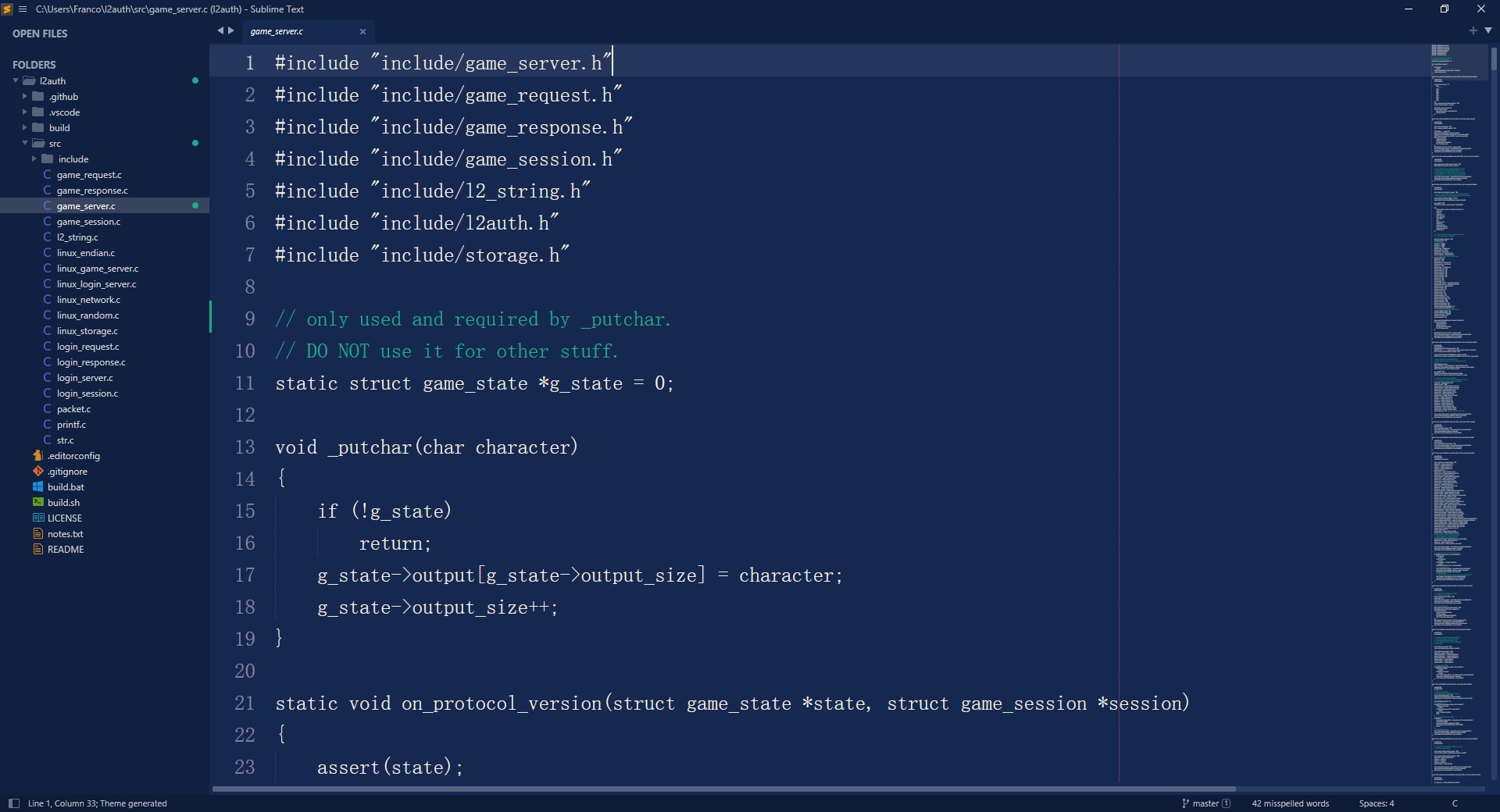This screenshot has height=812, width=1500.
Task: Open the hamburger menu in title bar
Action: (23, 9)
